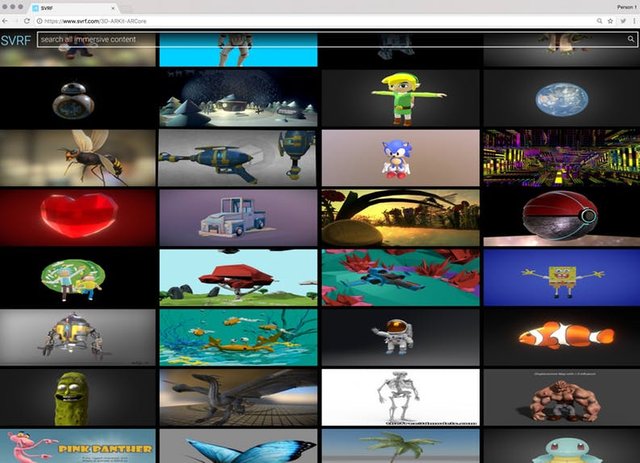This screenshot has width=640, height=463.
Task: Open the SpongeBob thumbnail
Action: pyautogui.click(x=562, y=278)
